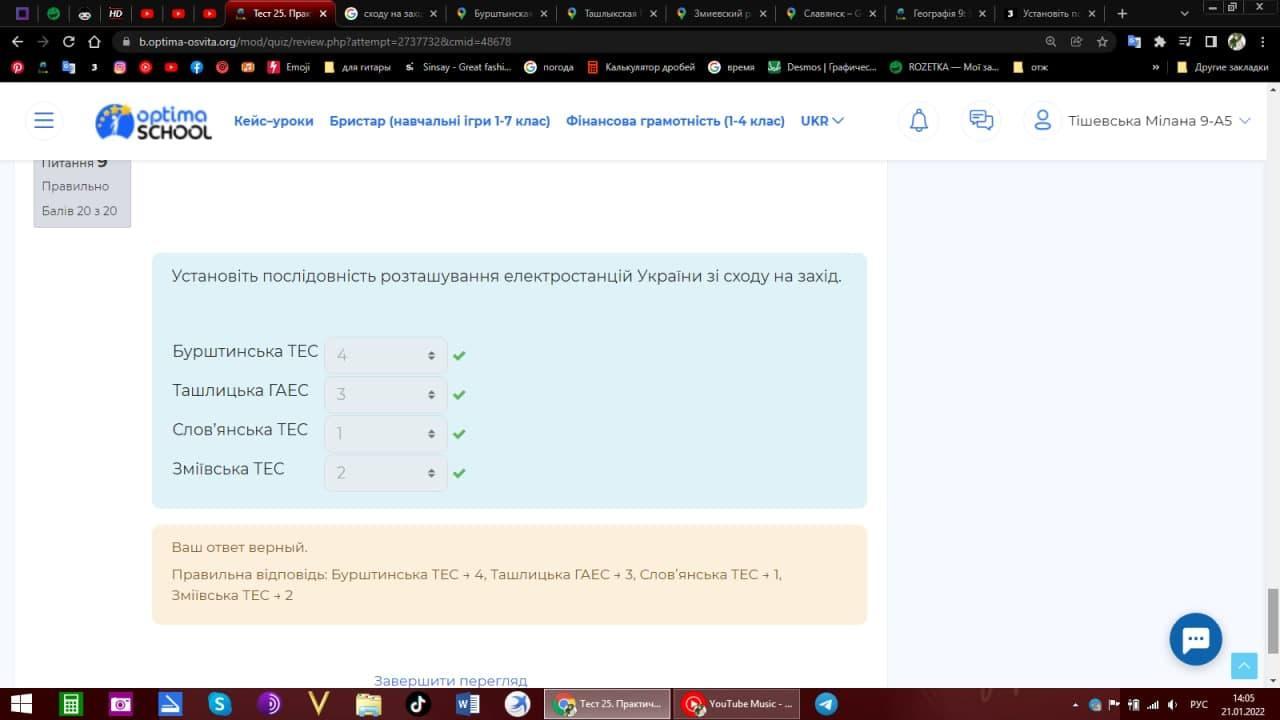Open the Калькулятор дробей bookmark
The image size is (1280, 720).
point(642,67)
